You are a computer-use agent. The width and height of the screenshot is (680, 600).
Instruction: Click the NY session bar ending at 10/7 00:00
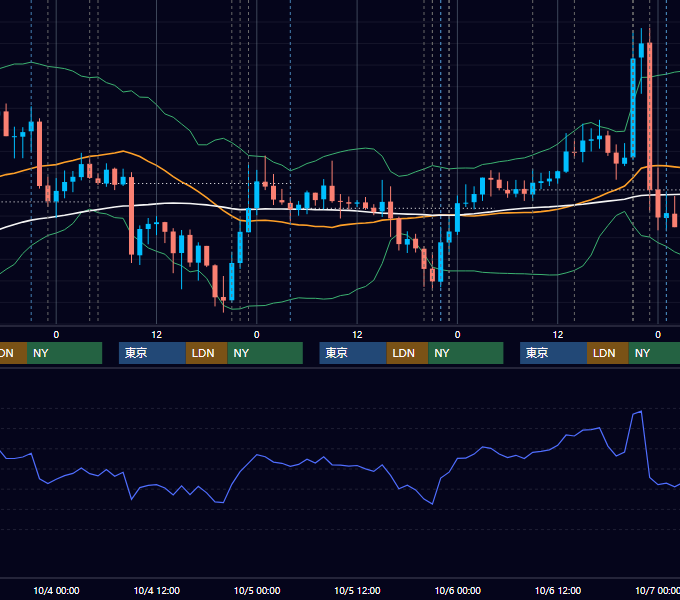click(654, 353)
